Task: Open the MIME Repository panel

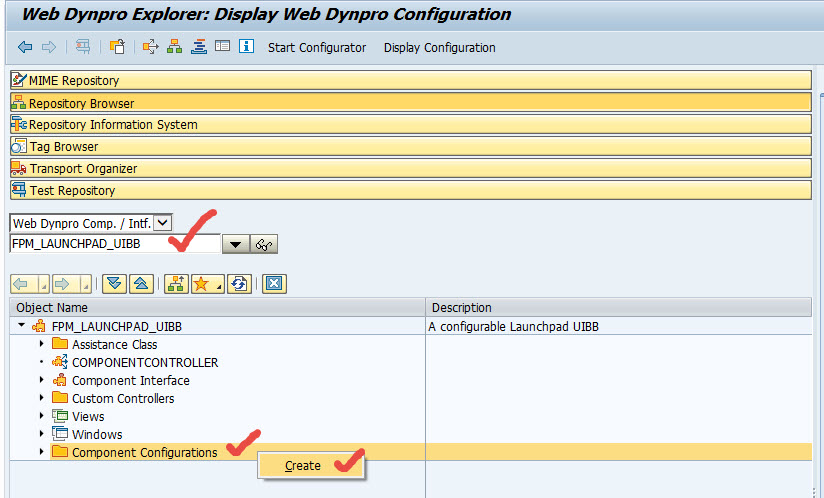Action: point(411,80)
